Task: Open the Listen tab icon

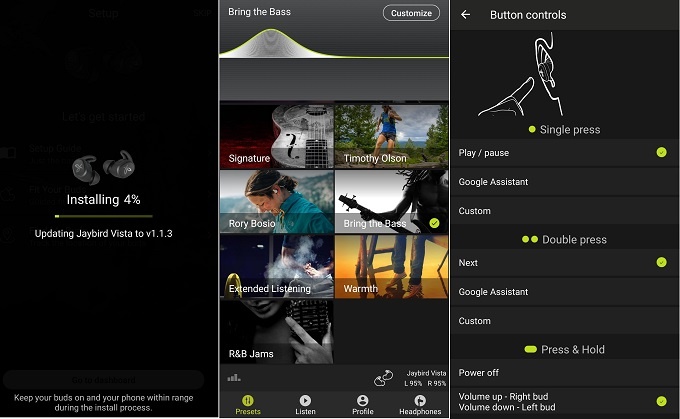Action: coord(305,400)
